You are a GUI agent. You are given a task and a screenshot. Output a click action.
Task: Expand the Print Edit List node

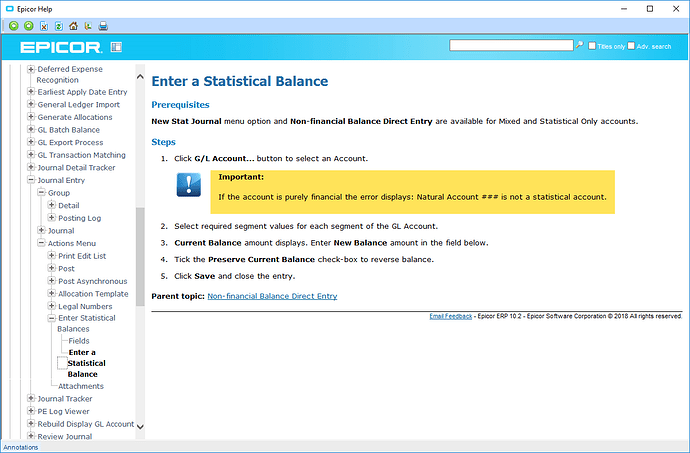point(51,256)
